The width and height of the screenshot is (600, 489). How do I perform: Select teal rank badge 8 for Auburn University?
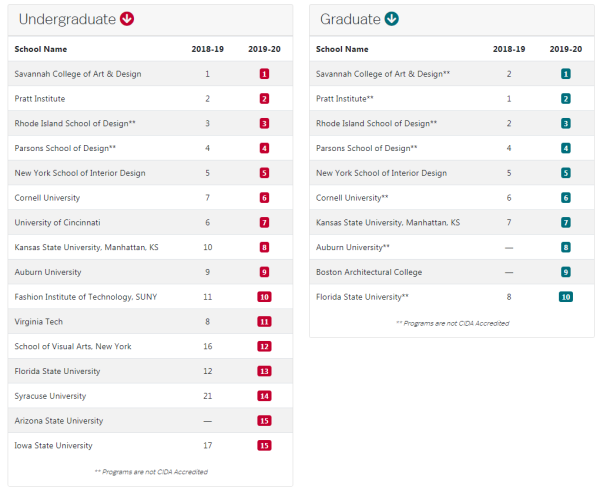pos(566,247)
